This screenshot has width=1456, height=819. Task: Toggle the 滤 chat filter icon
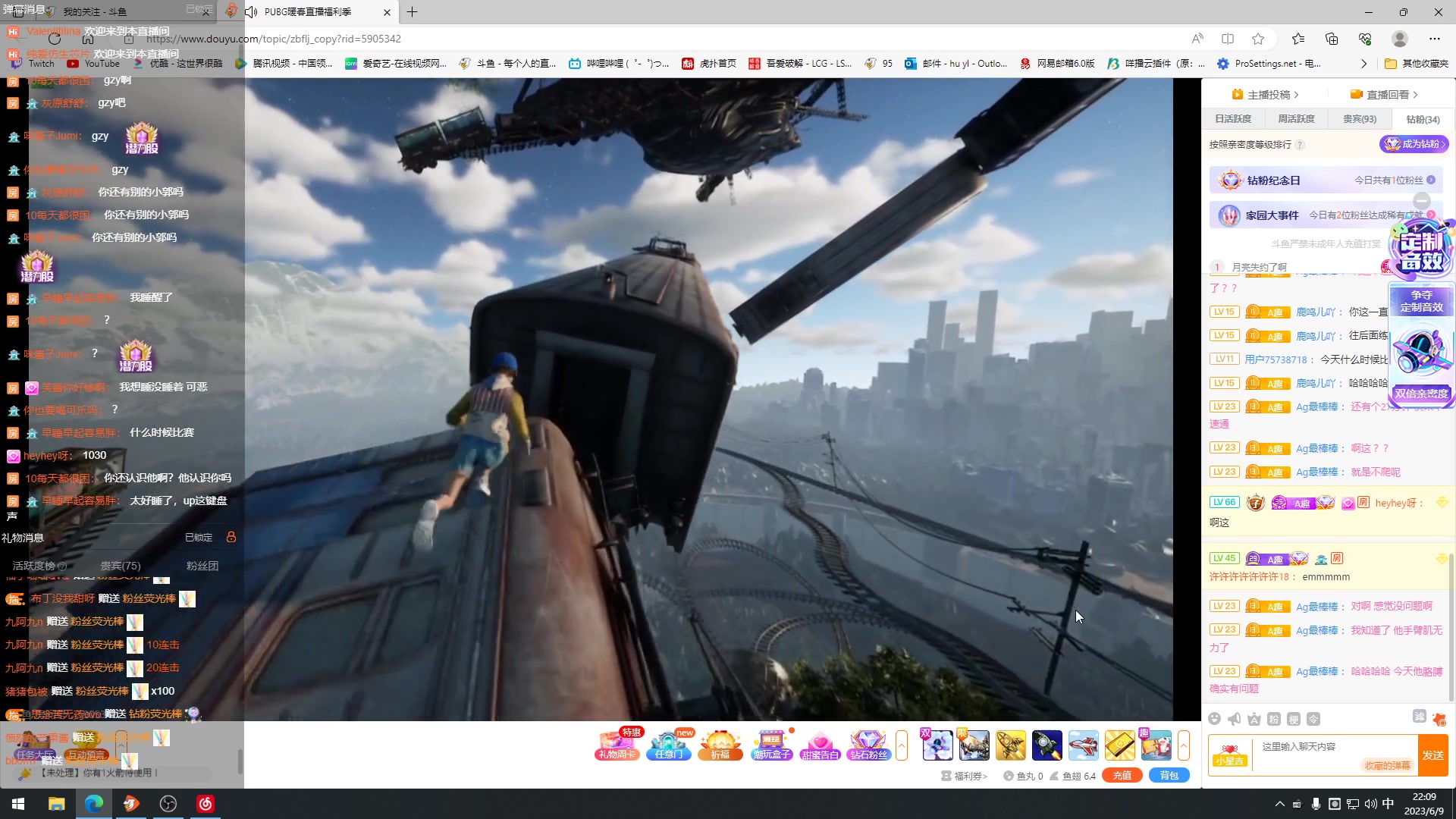tap(1420, 717)
